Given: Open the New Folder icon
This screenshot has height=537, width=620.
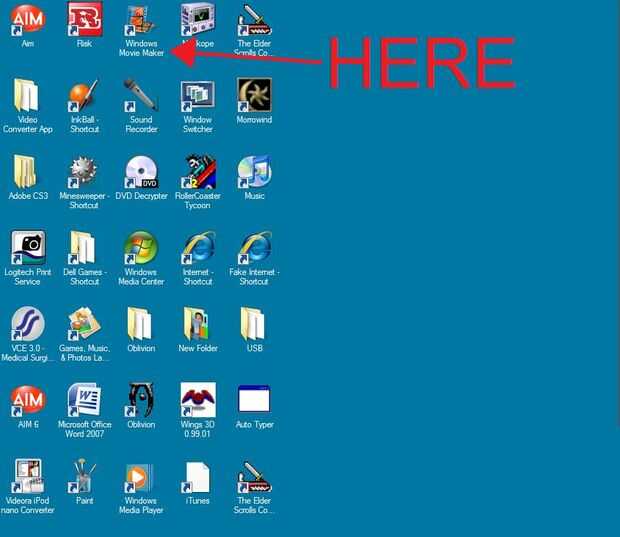Looking at the screenshot, I should (x=196, y=324).
